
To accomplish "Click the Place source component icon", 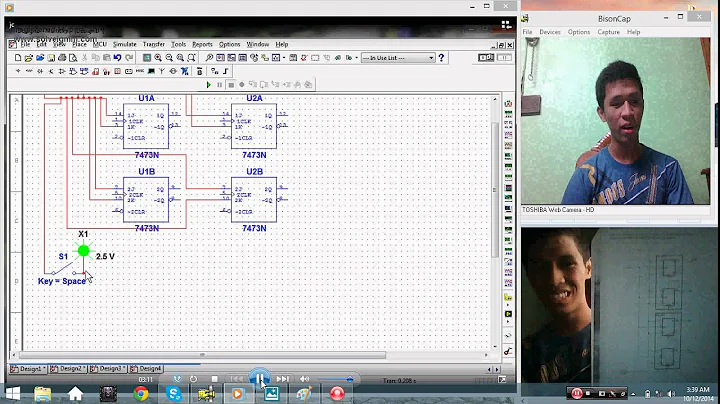I will 18,71.
